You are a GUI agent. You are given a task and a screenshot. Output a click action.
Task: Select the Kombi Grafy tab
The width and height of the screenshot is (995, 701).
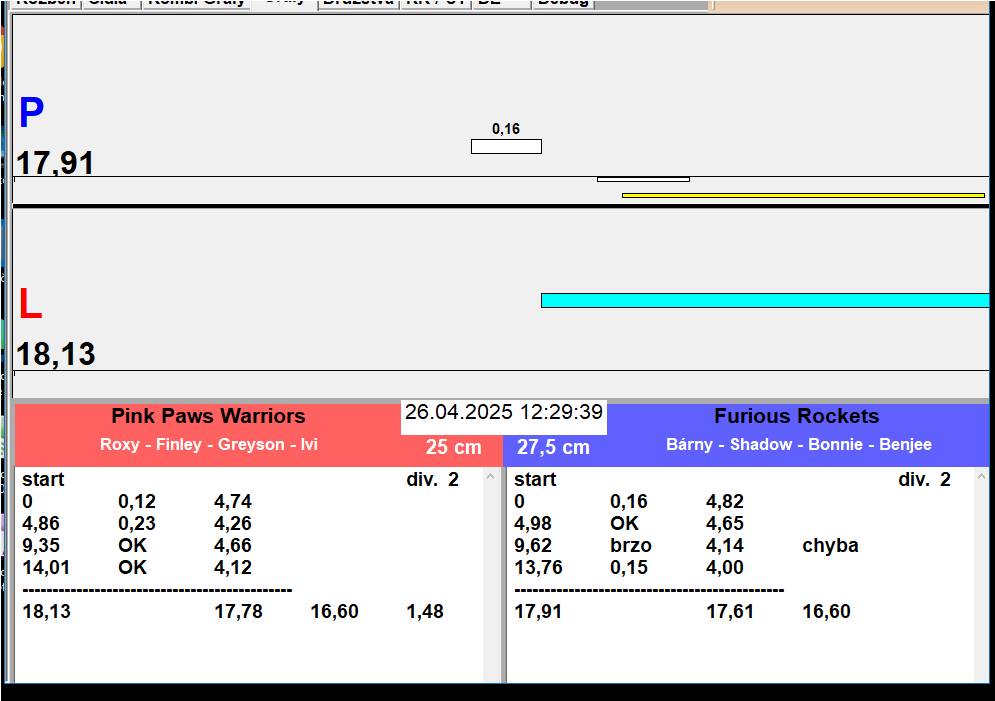coord(196,3)
